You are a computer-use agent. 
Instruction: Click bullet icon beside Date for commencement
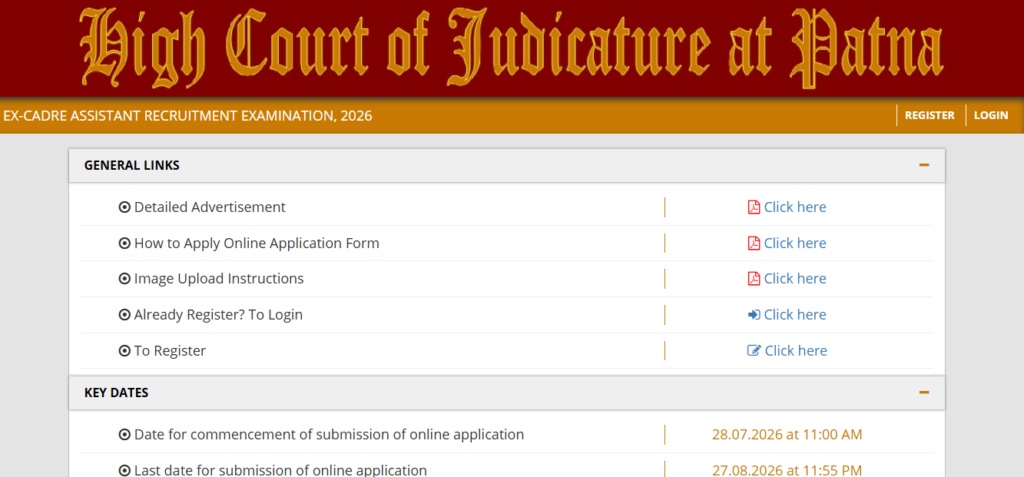125,435
